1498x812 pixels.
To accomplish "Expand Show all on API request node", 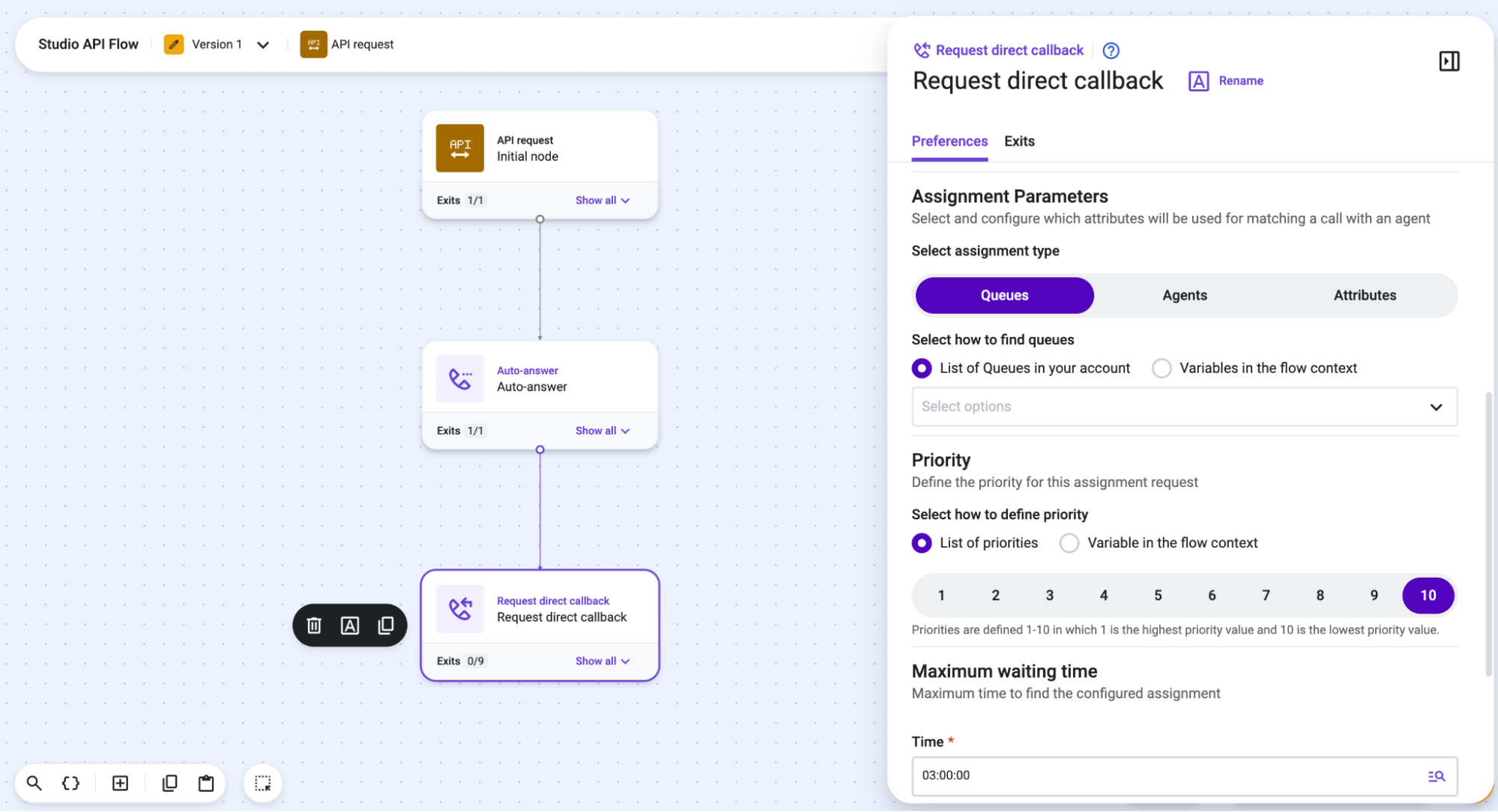I will [602, 200].
